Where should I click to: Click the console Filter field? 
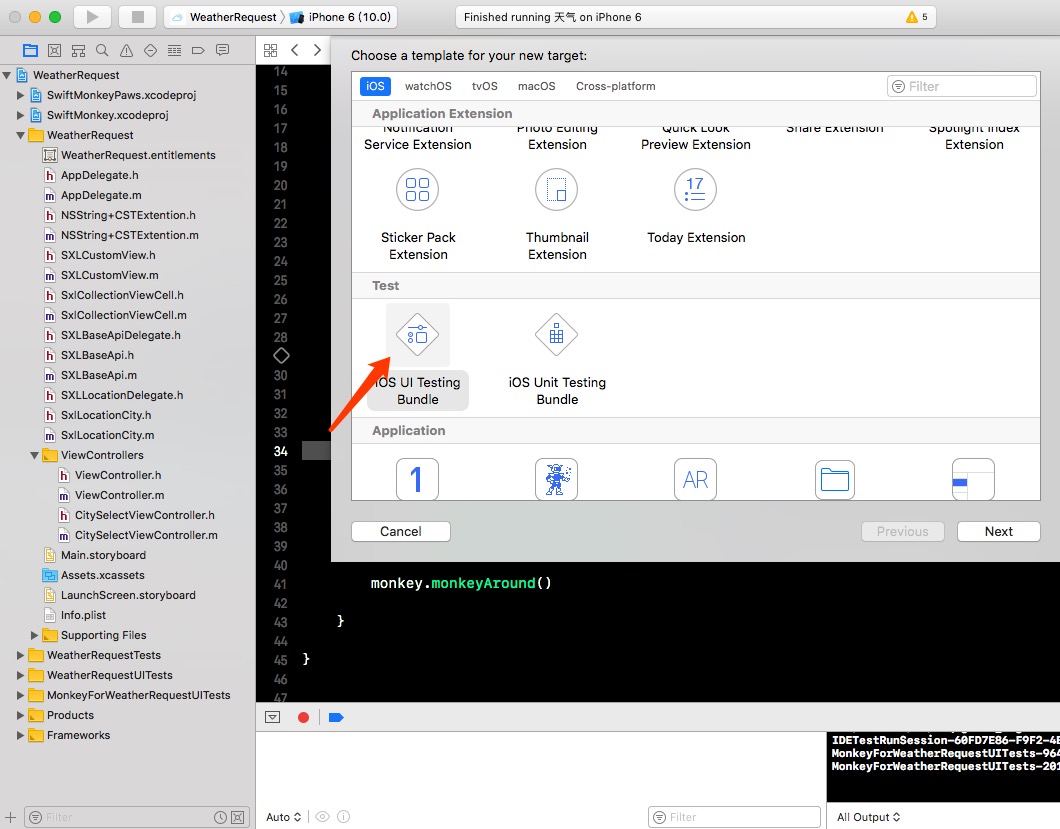(x=734, y=817)
